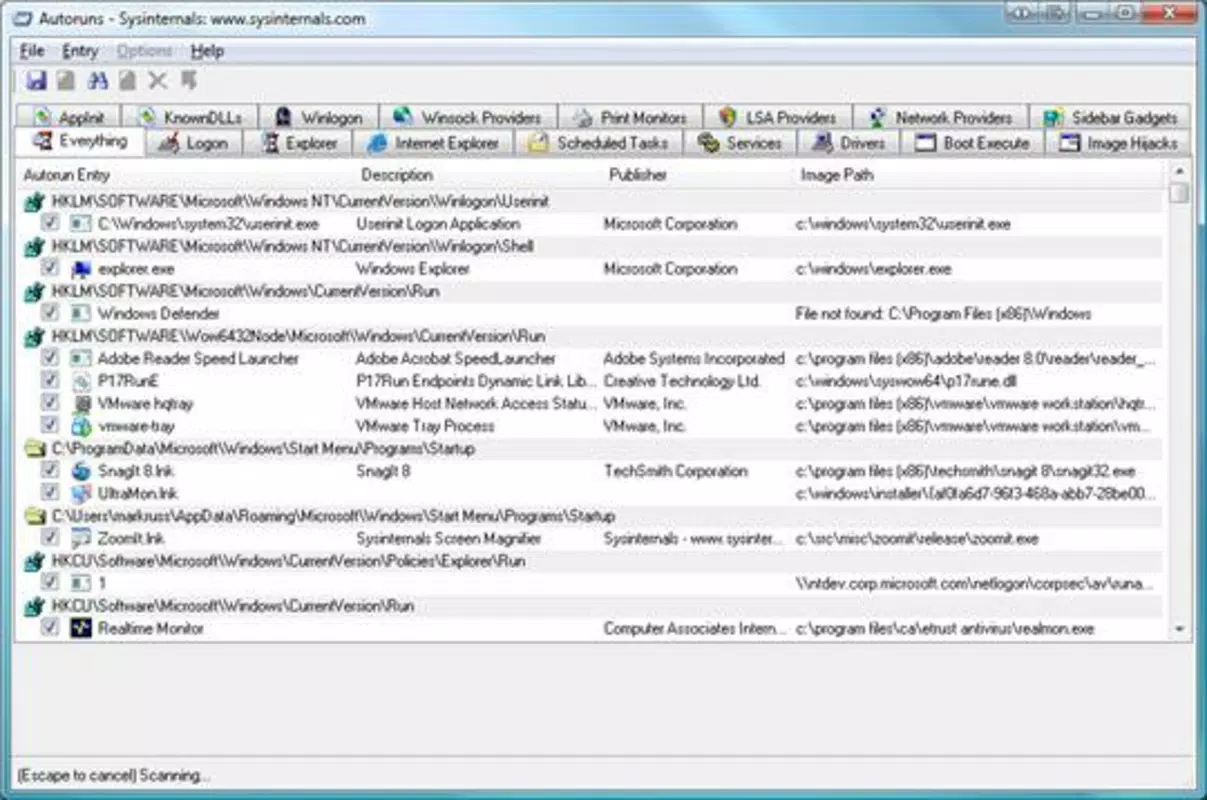This screenshot has height=800, width=1207.
Task: Click folder icon of ProgramData Startup row
Action: click(36, 449)
